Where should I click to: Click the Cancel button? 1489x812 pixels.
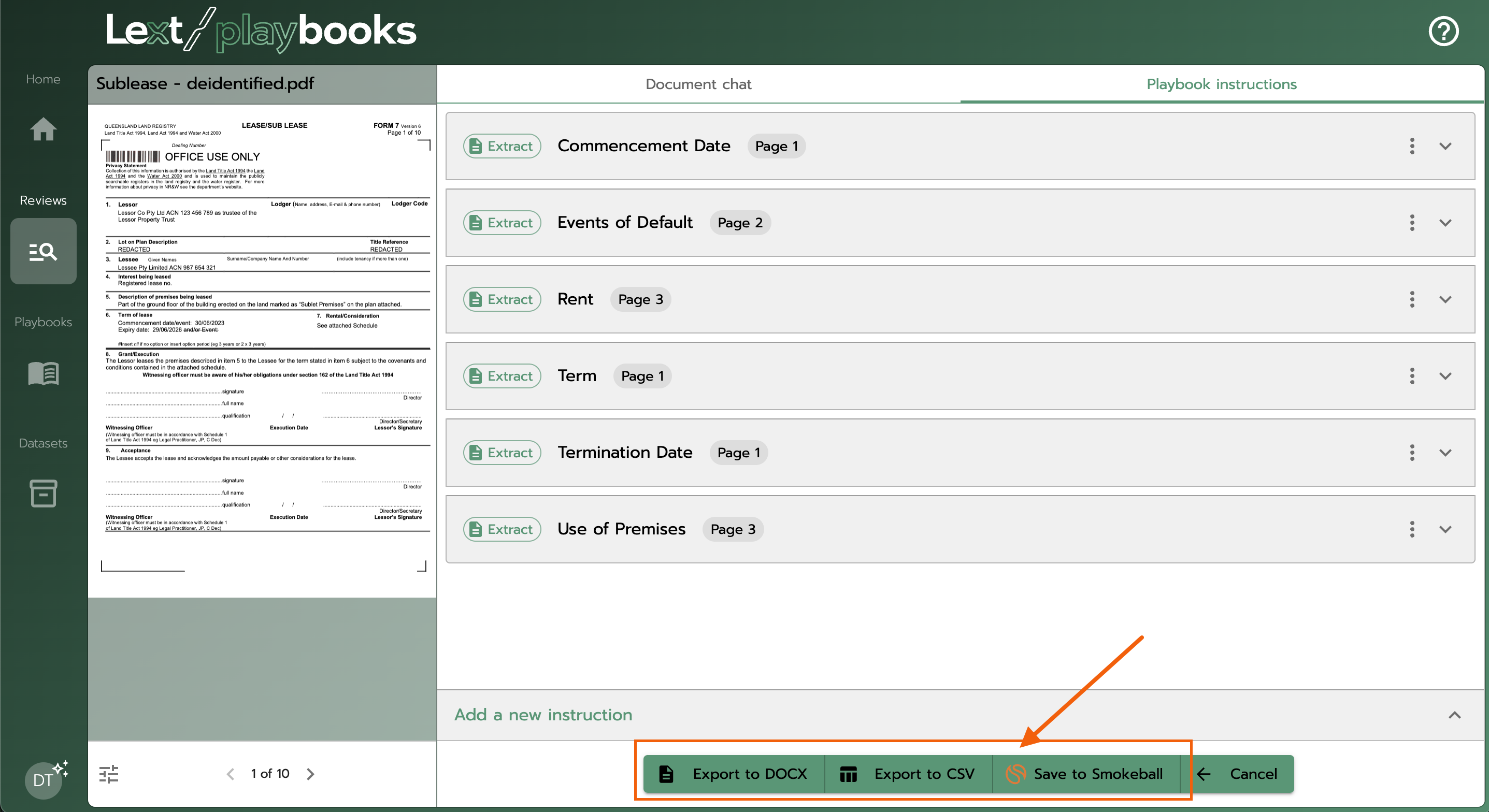pyautogui.click(x=1237, y=774)
